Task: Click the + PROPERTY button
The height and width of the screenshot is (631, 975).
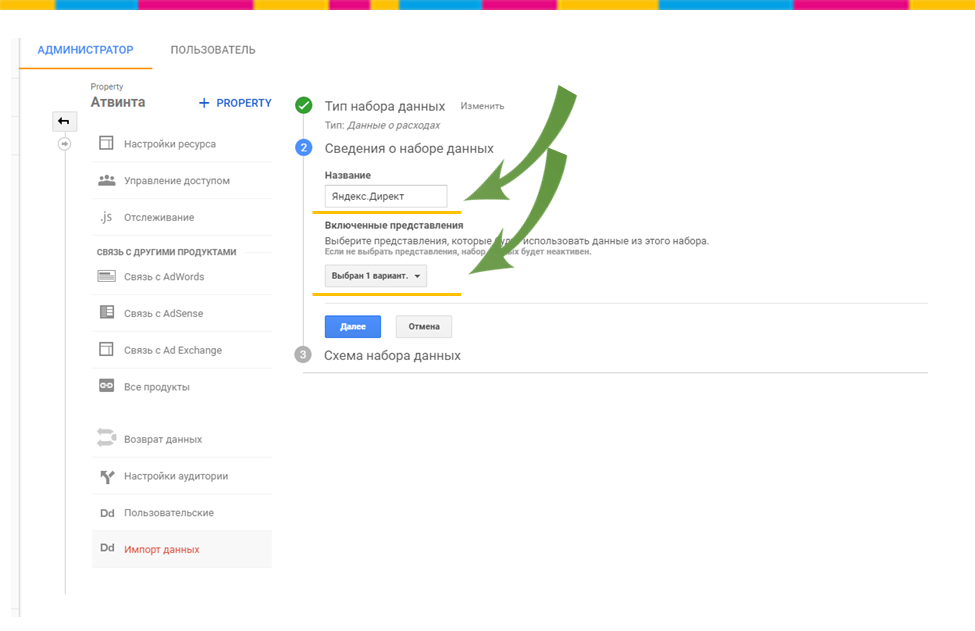Action: coord(235,103)
